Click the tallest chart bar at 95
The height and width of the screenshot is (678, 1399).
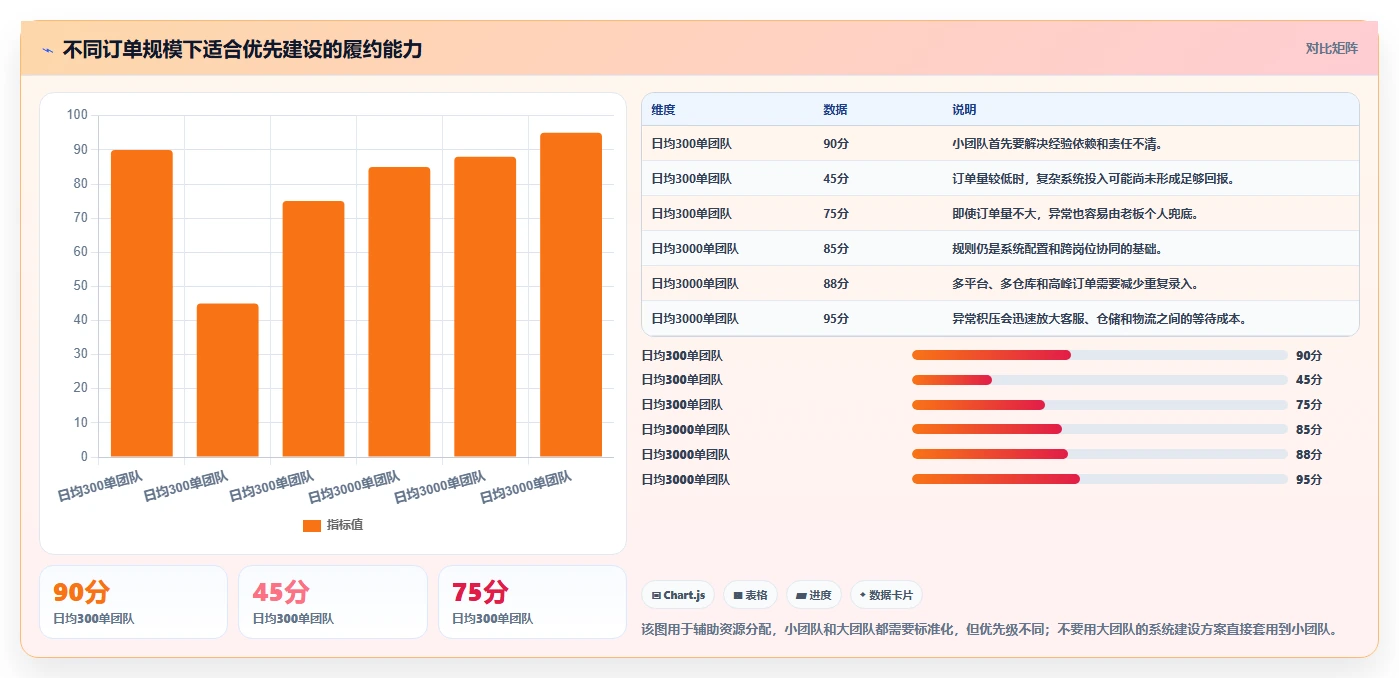(x=571, y=295)
